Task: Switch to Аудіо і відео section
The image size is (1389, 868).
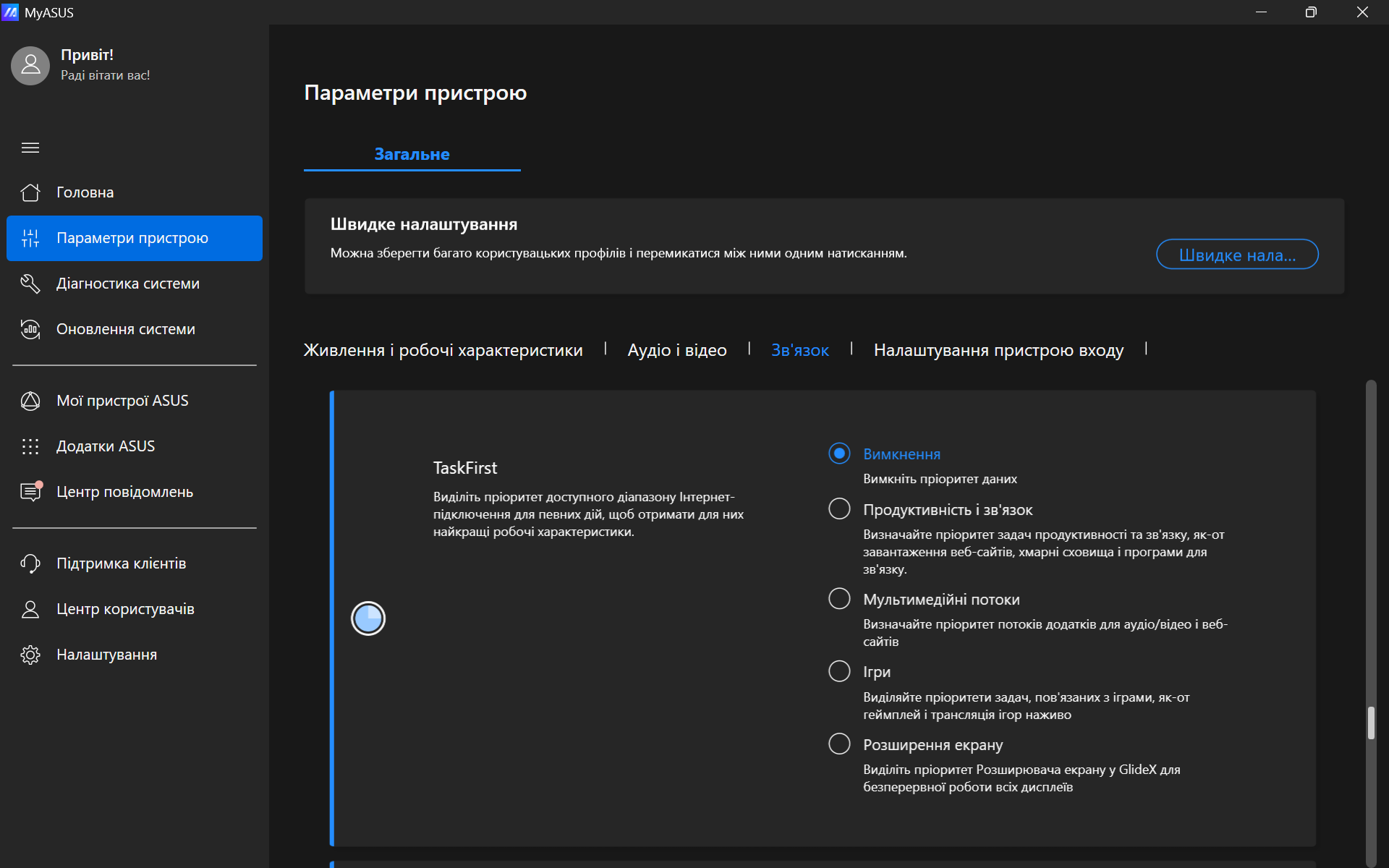Action: click(x=676, y=350)
